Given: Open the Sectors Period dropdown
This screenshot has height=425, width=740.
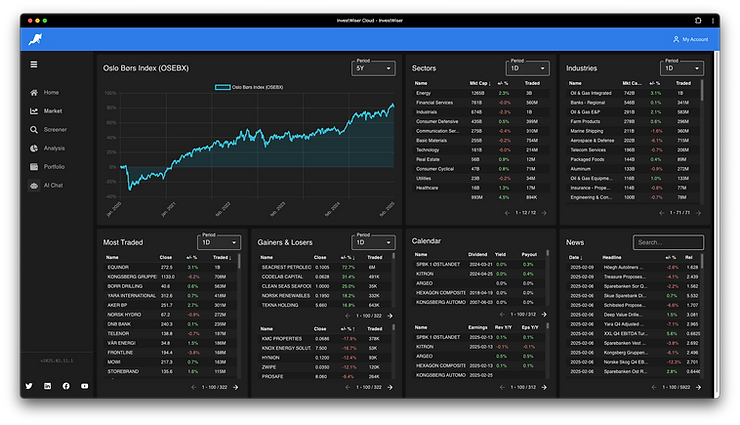Looking at the screenshot, I should point(527,68).
